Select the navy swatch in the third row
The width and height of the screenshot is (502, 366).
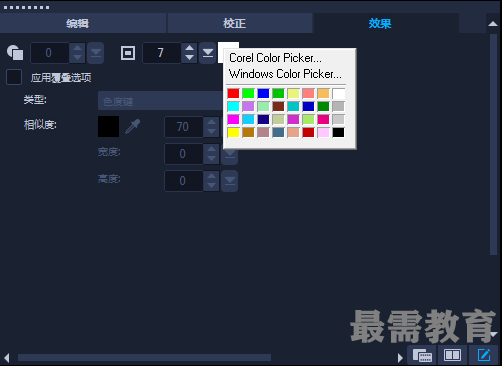[263, 119]
